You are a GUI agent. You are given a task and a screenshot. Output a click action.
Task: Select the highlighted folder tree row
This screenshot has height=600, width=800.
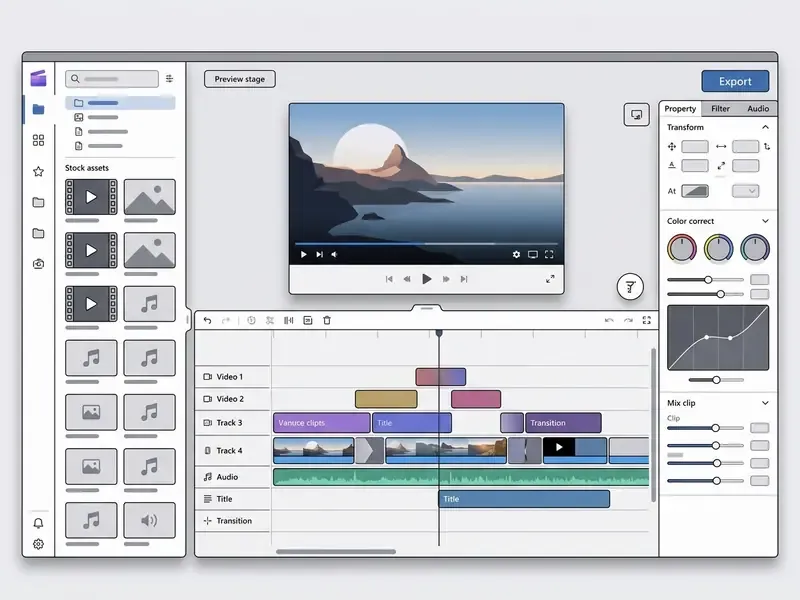tap(120, 103)
